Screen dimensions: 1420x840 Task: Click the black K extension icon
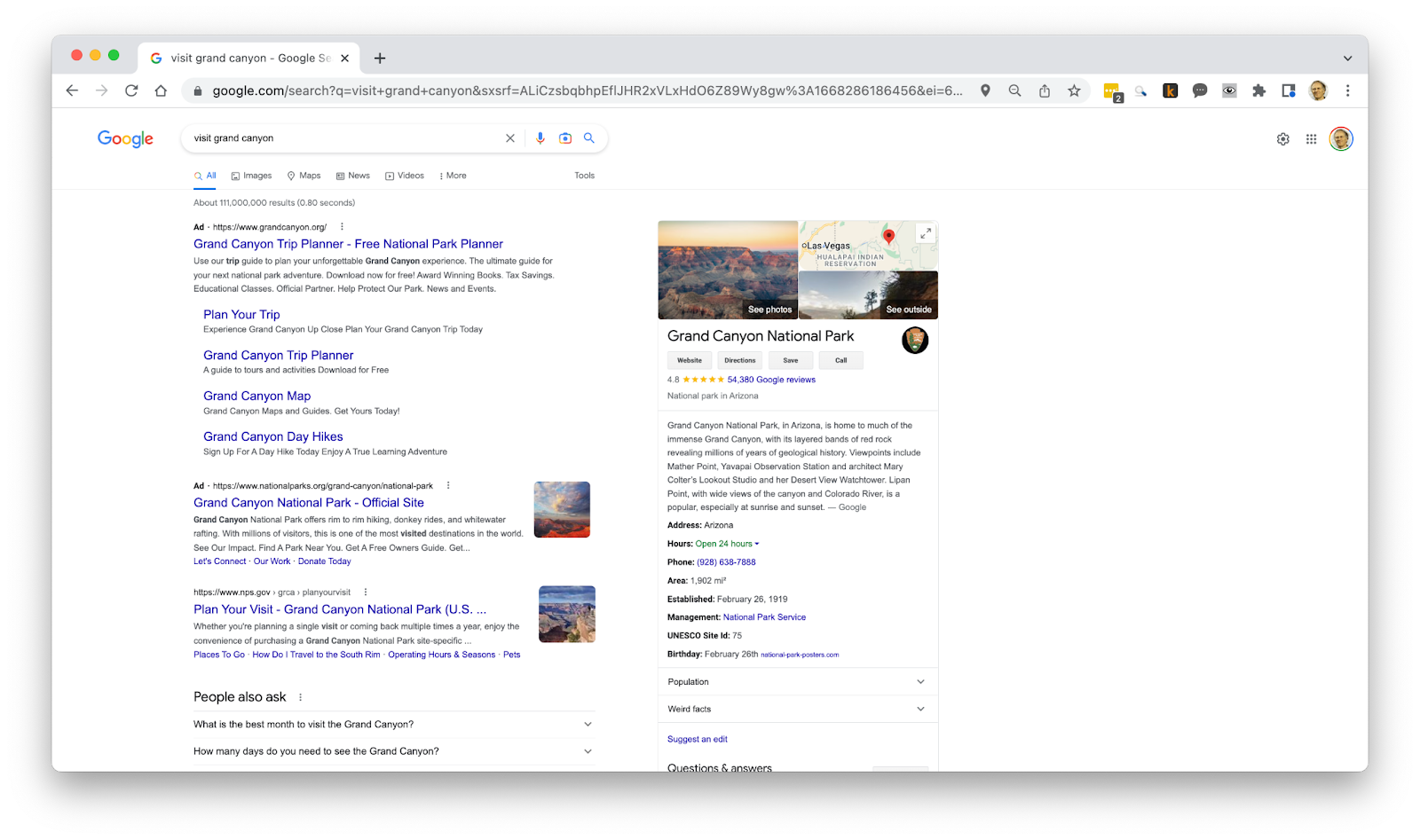(x=1171, y=90)
